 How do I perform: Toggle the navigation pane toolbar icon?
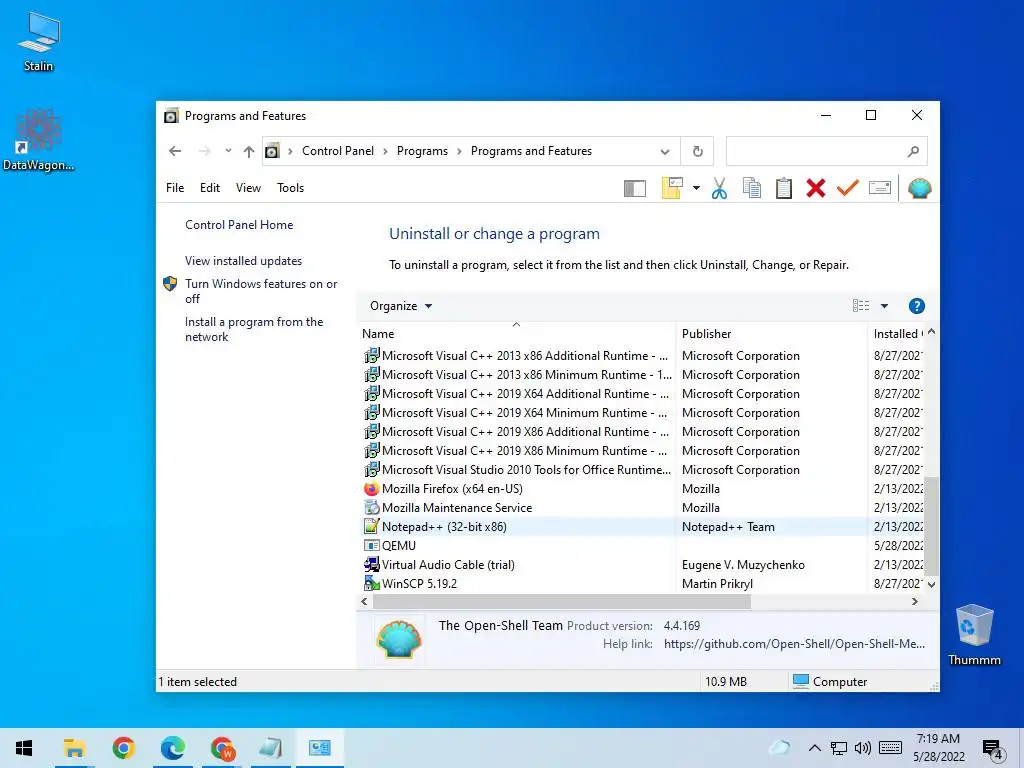point(635,189)
